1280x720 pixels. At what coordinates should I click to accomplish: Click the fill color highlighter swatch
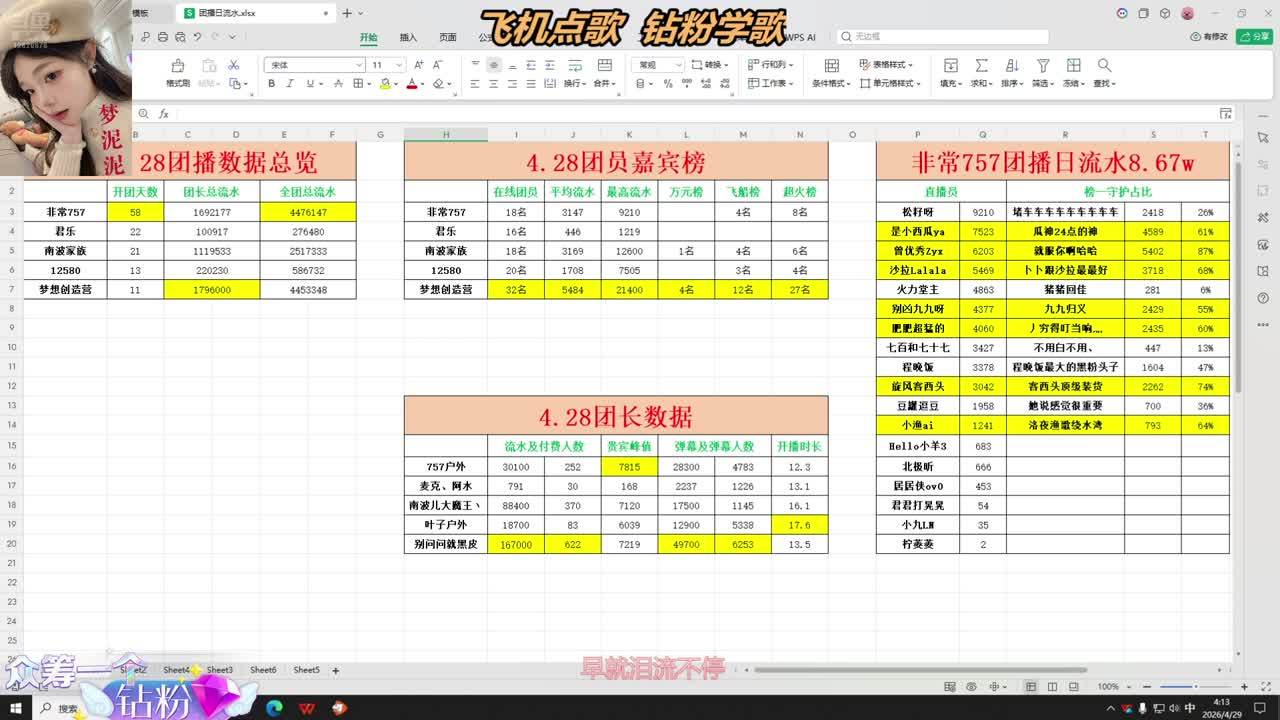click(385, 84)
